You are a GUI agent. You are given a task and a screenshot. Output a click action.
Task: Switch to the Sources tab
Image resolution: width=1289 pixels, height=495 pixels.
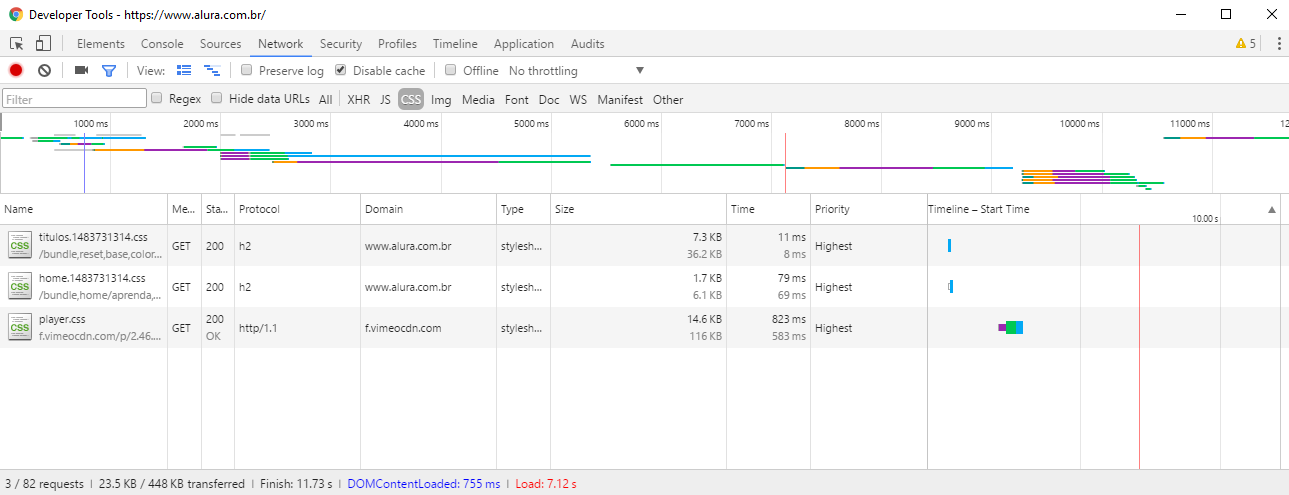[221, 44]
